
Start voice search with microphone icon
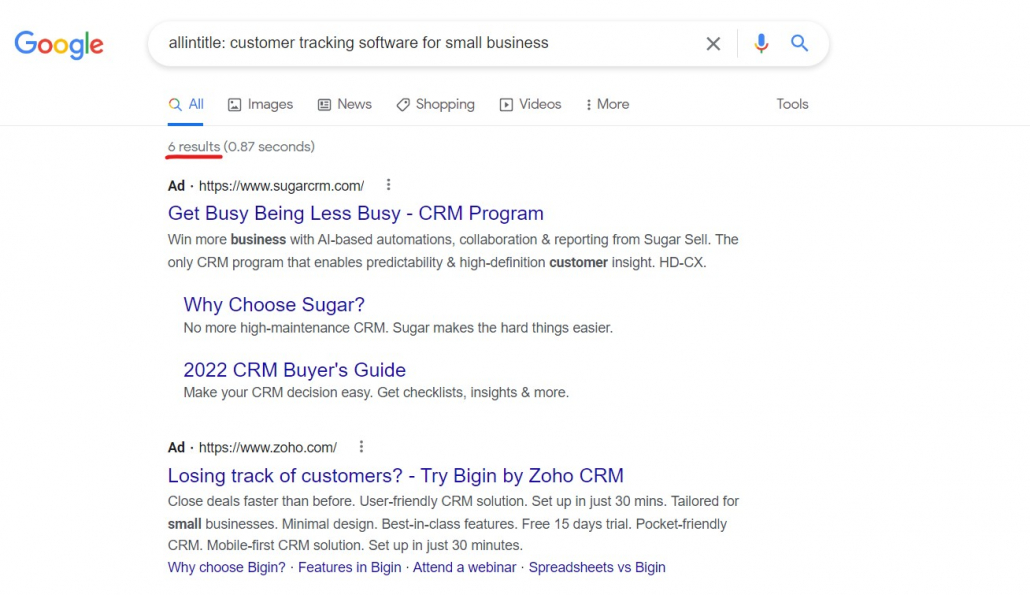tap(761, 43)
